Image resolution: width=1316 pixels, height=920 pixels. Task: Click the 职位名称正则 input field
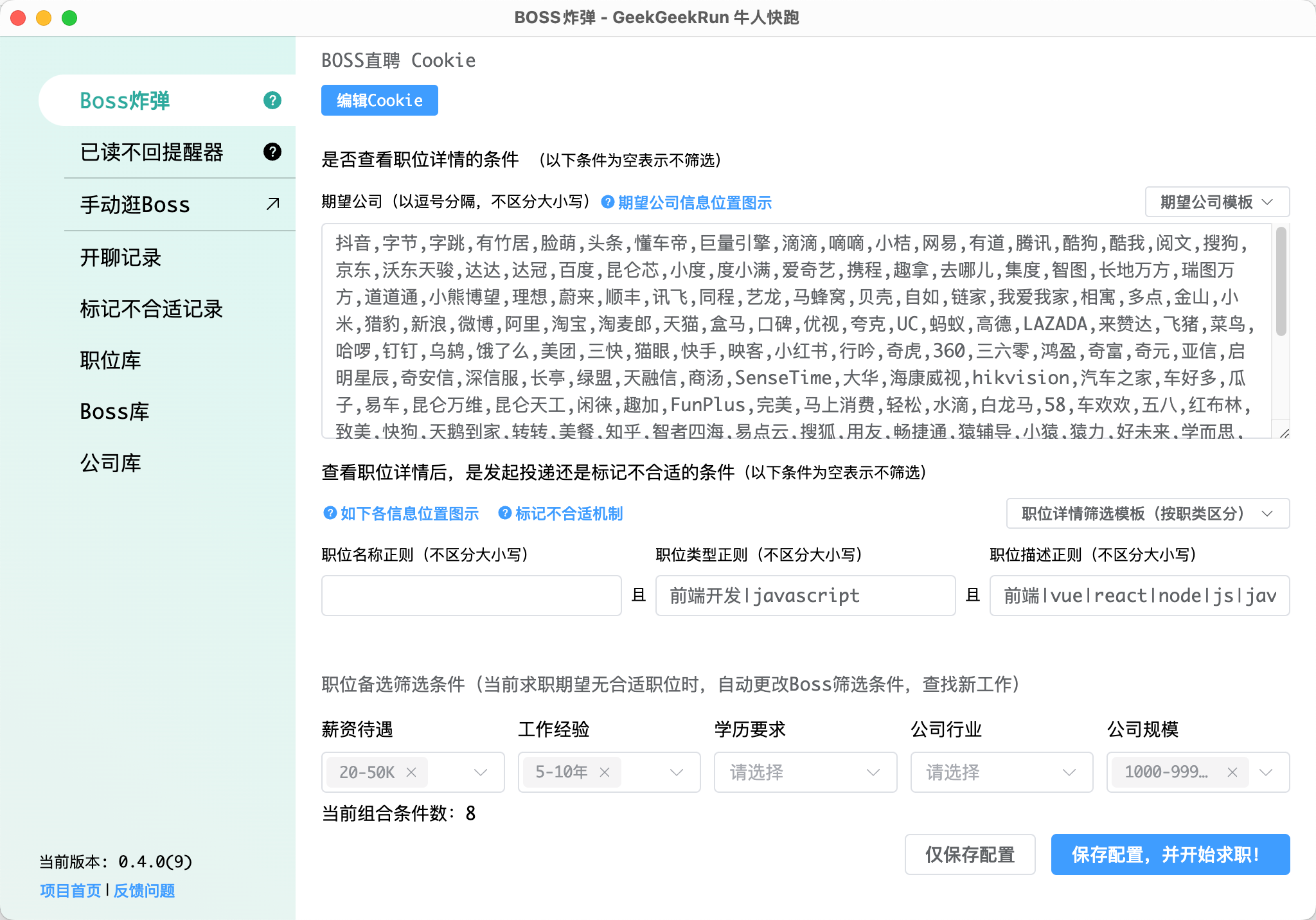(x=471, y=596)
